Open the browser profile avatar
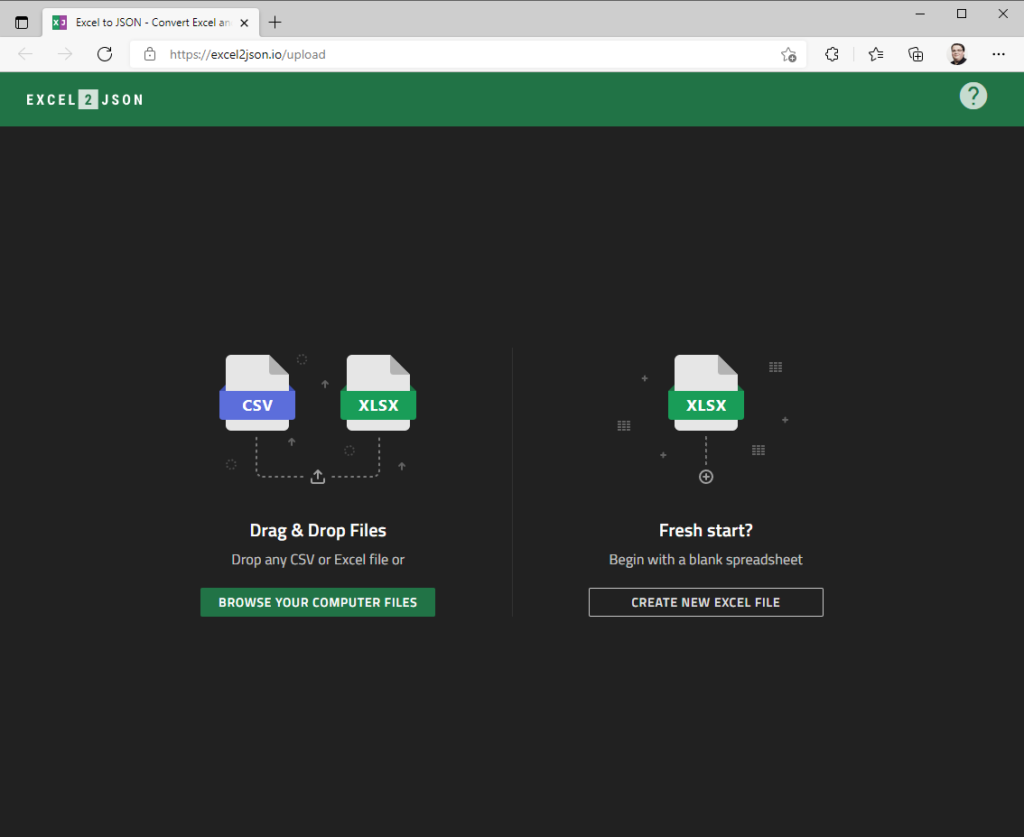Viewport: 1024px width, 837px height. [957, 54]
